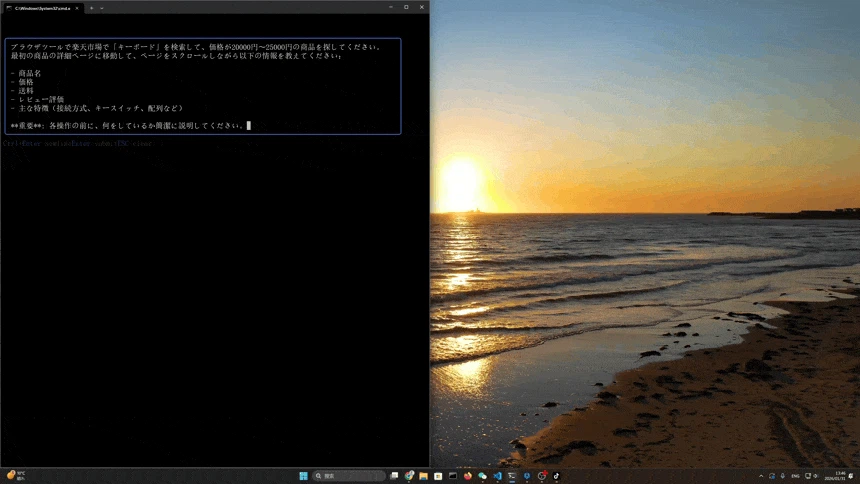Open the blue circular app taskbar icon

[527, 476]
